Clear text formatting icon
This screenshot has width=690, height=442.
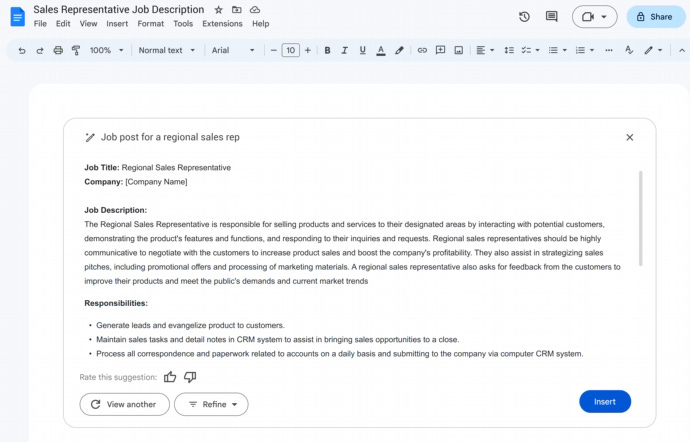[629, 50]
